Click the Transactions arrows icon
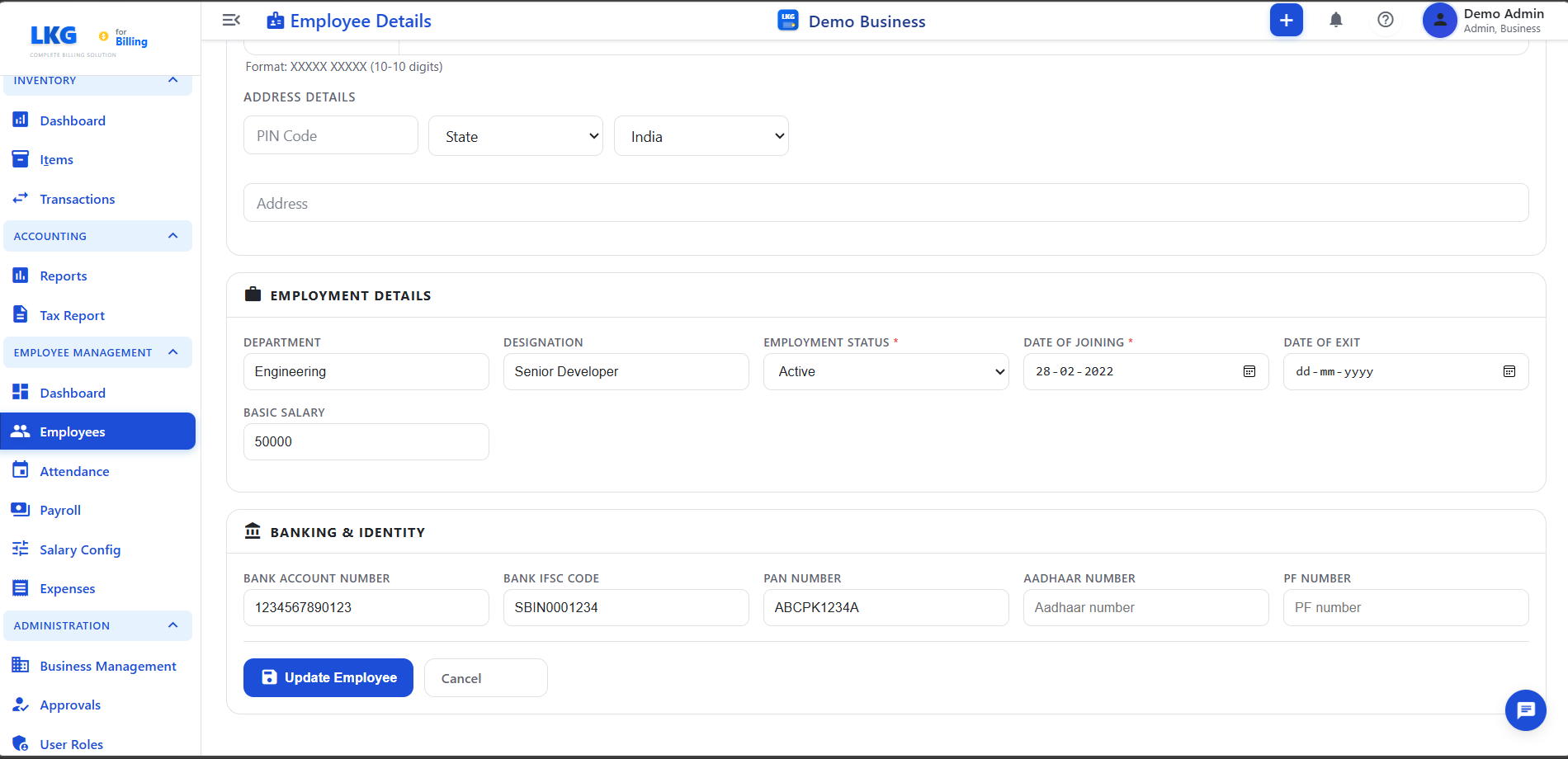1568x759 pixels. click(21, 198)
